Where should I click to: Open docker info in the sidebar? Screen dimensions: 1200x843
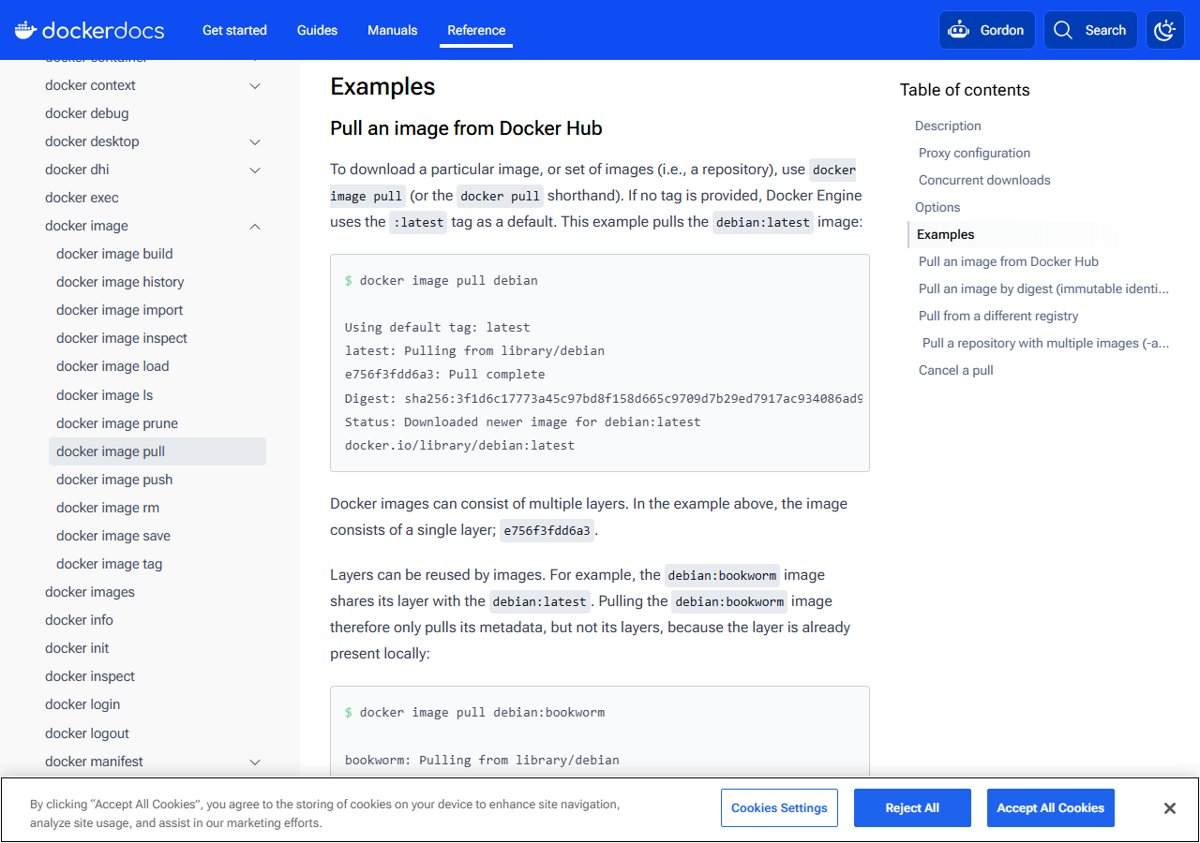79,620
